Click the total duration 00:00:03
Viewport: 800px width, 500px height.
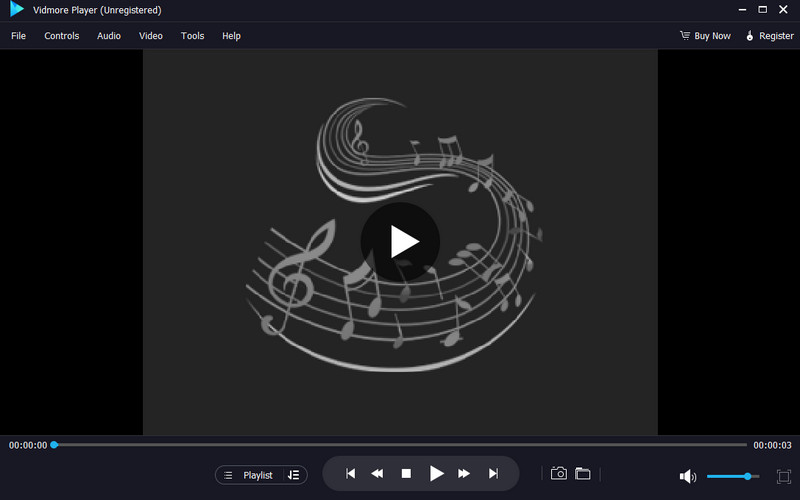coord(772,445)
